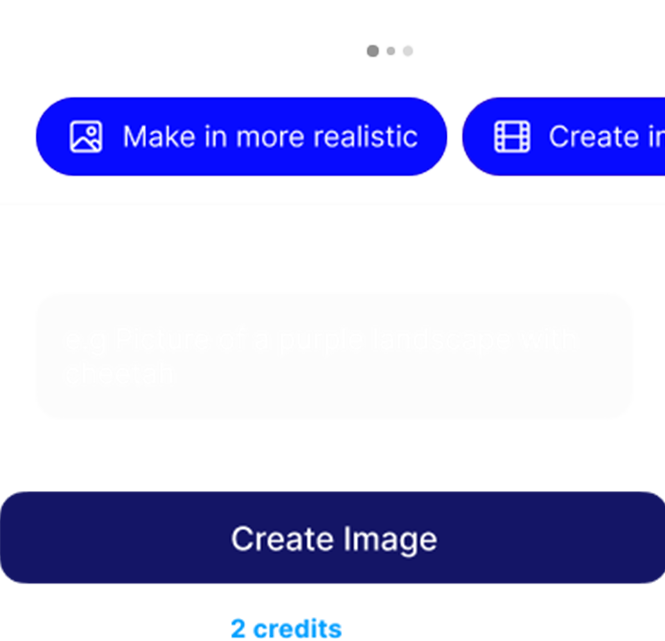Activate the last carousel page indicator
The width and height of the screenshot is (665, 641).
(x=408, y=51)
